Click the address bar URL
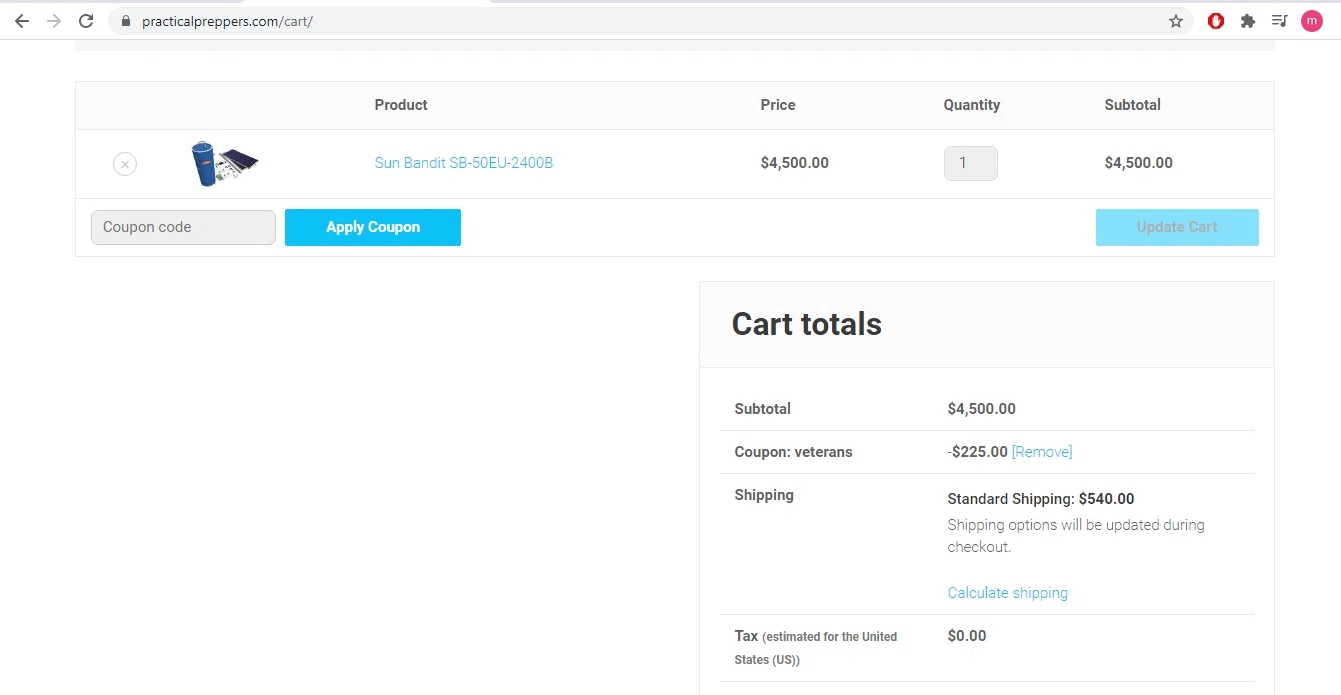Viewport: 1341px width, 695px height. click(228, 21)
